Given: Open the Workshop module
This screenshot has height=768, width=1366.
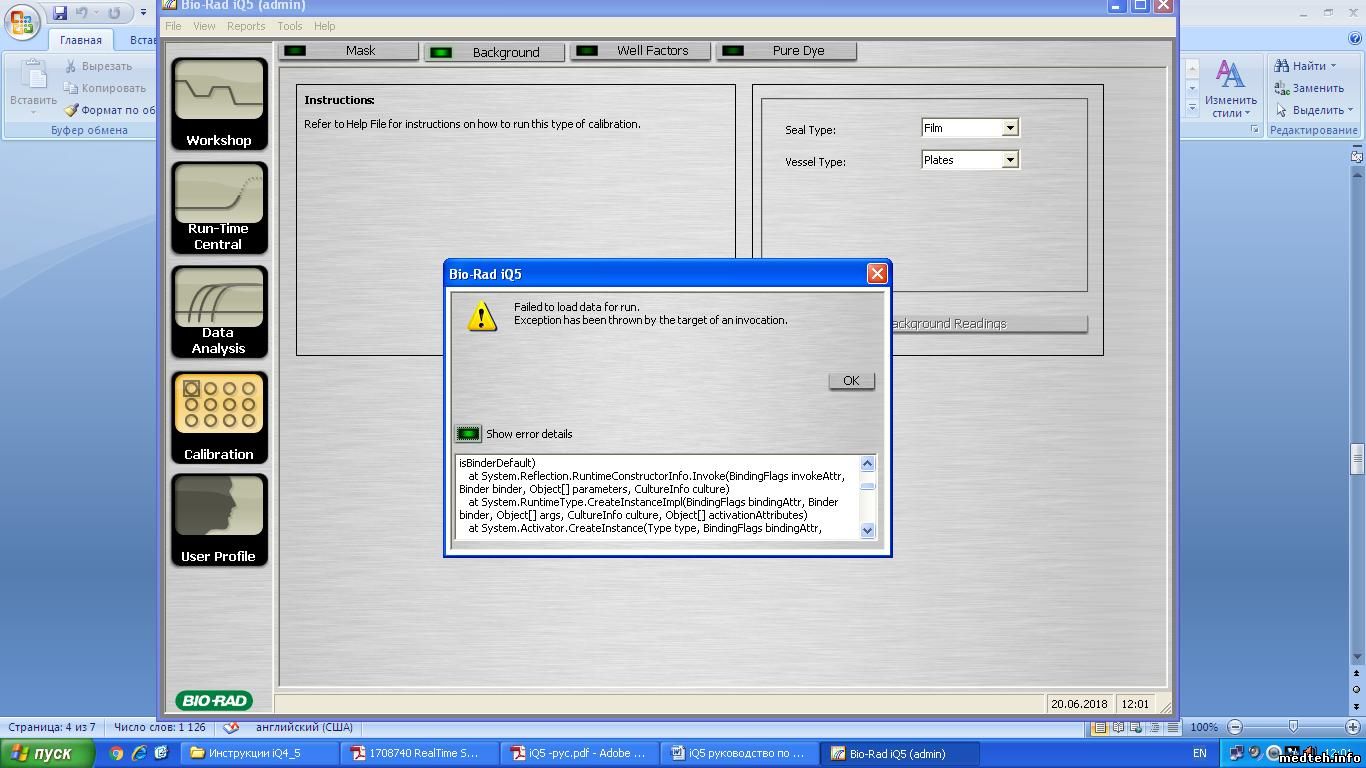Looking at the screenshot, I should (219, 104).
